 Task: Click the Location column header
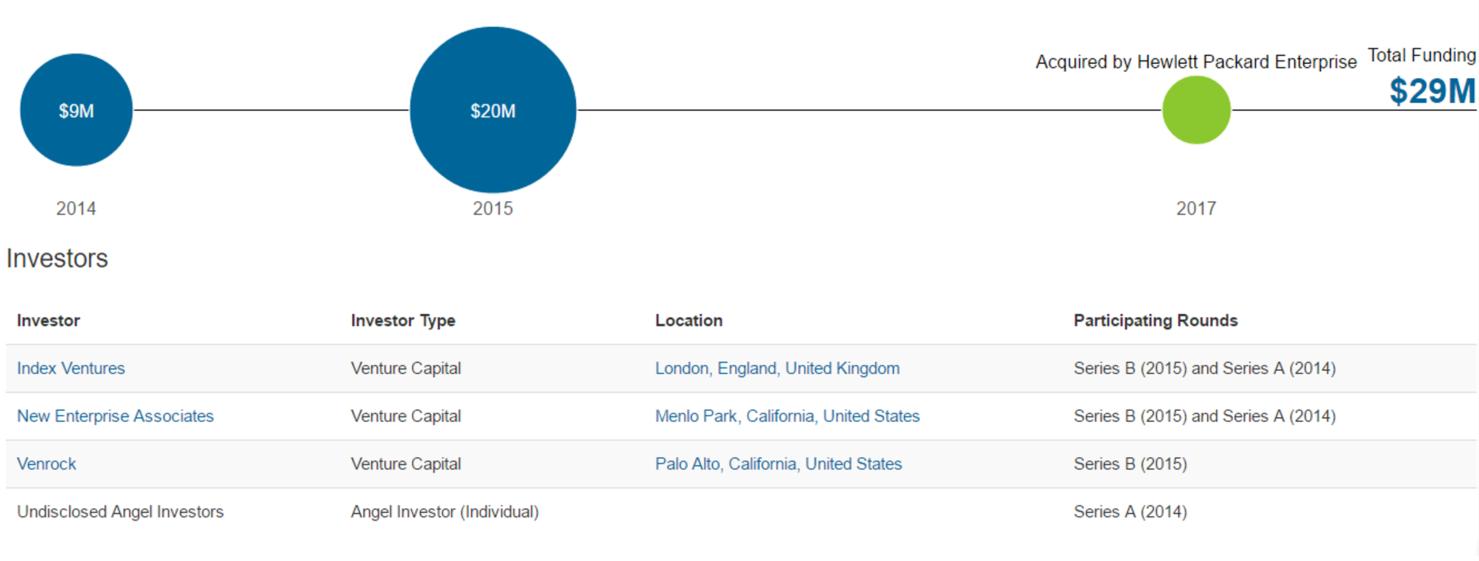click(x=689, y=320)
